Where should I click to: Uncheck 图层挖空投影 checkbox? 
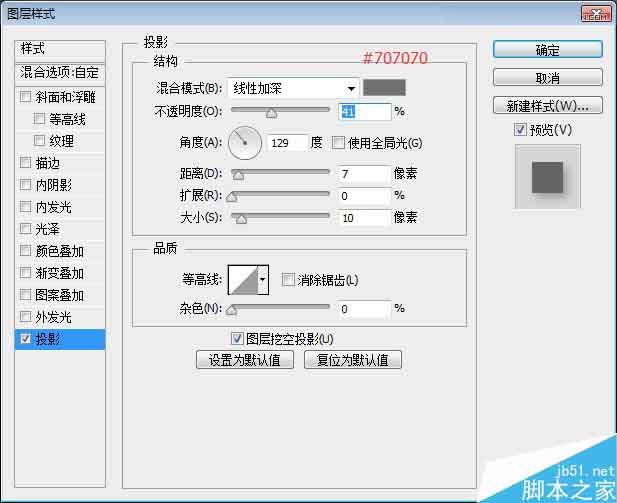coord(237,338)
